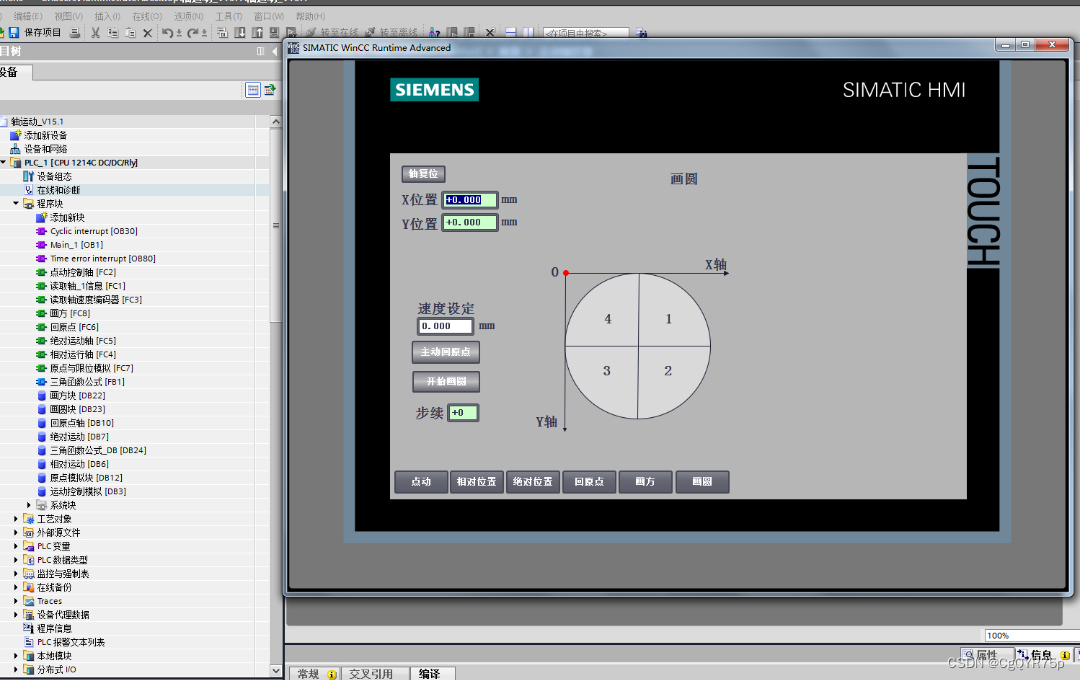Click the 速度设定 input field

pyautogui.click(x=446, y=326)
